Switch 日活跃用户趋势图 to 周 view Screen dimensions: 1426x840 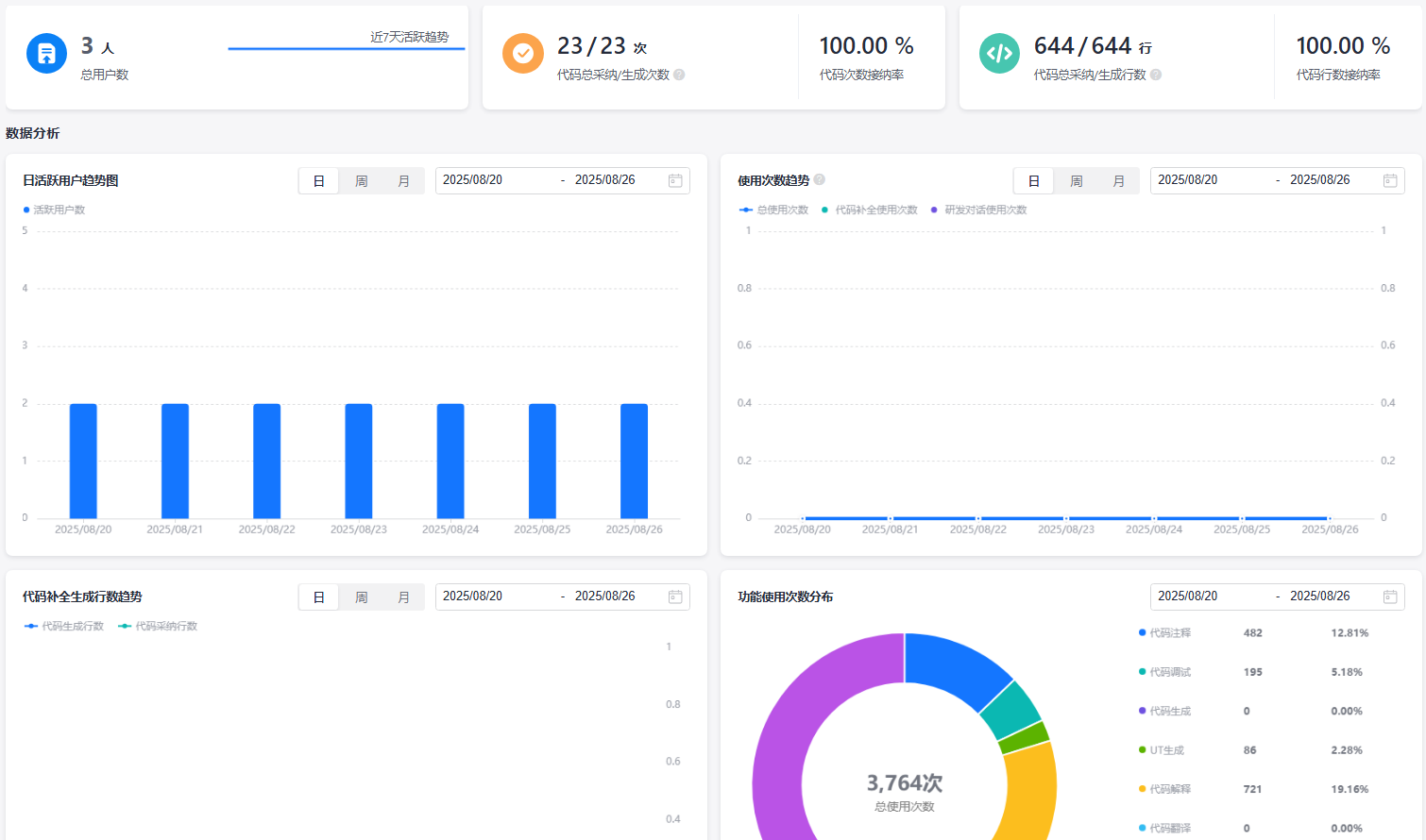(x=361, y=181)
